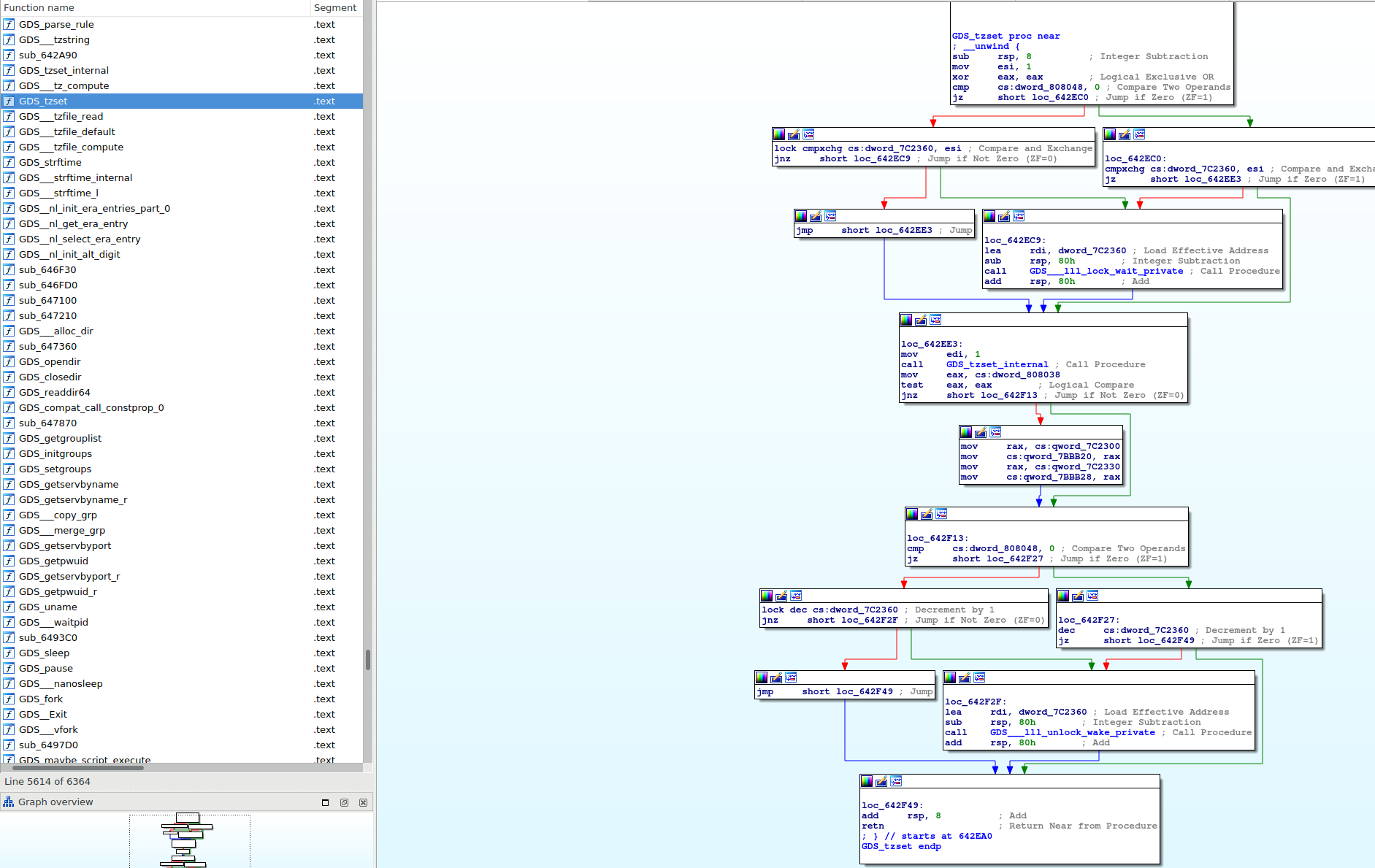Click color icon on mov rax qword_7C2300 node
This screenshot has width=1375, height=868.
coord(966,432)
